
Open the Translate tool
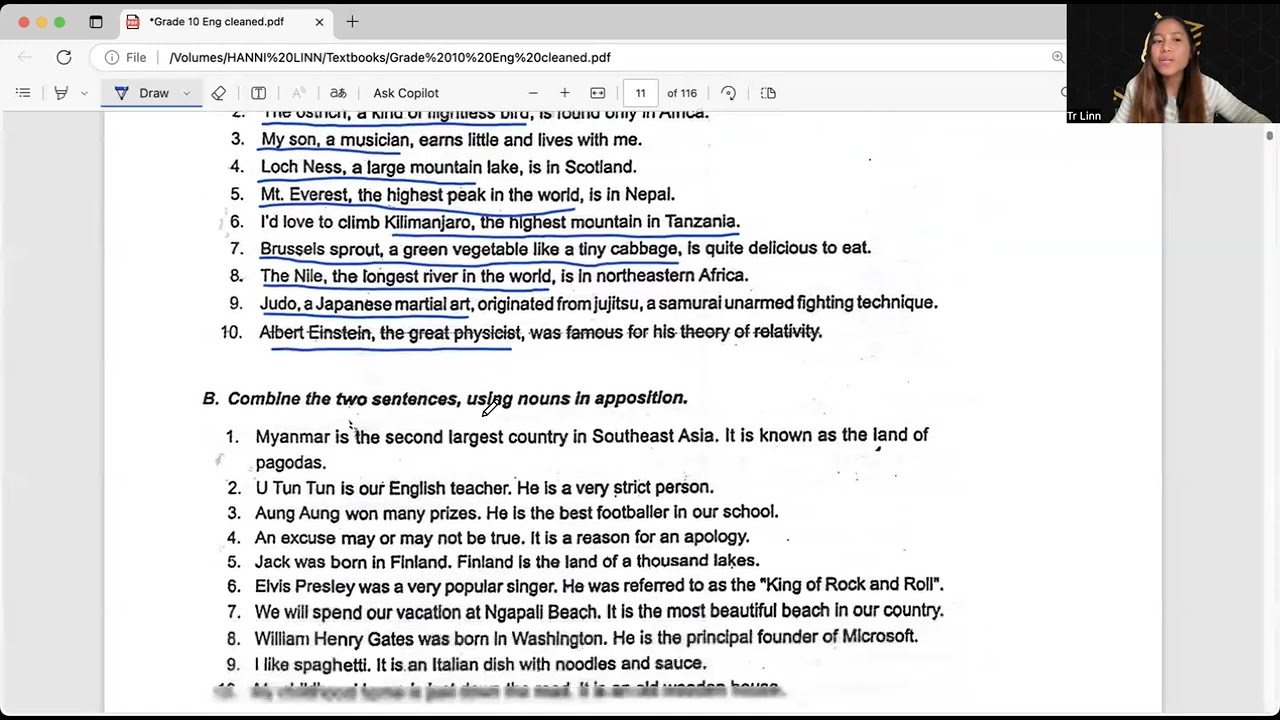[338, 93]
